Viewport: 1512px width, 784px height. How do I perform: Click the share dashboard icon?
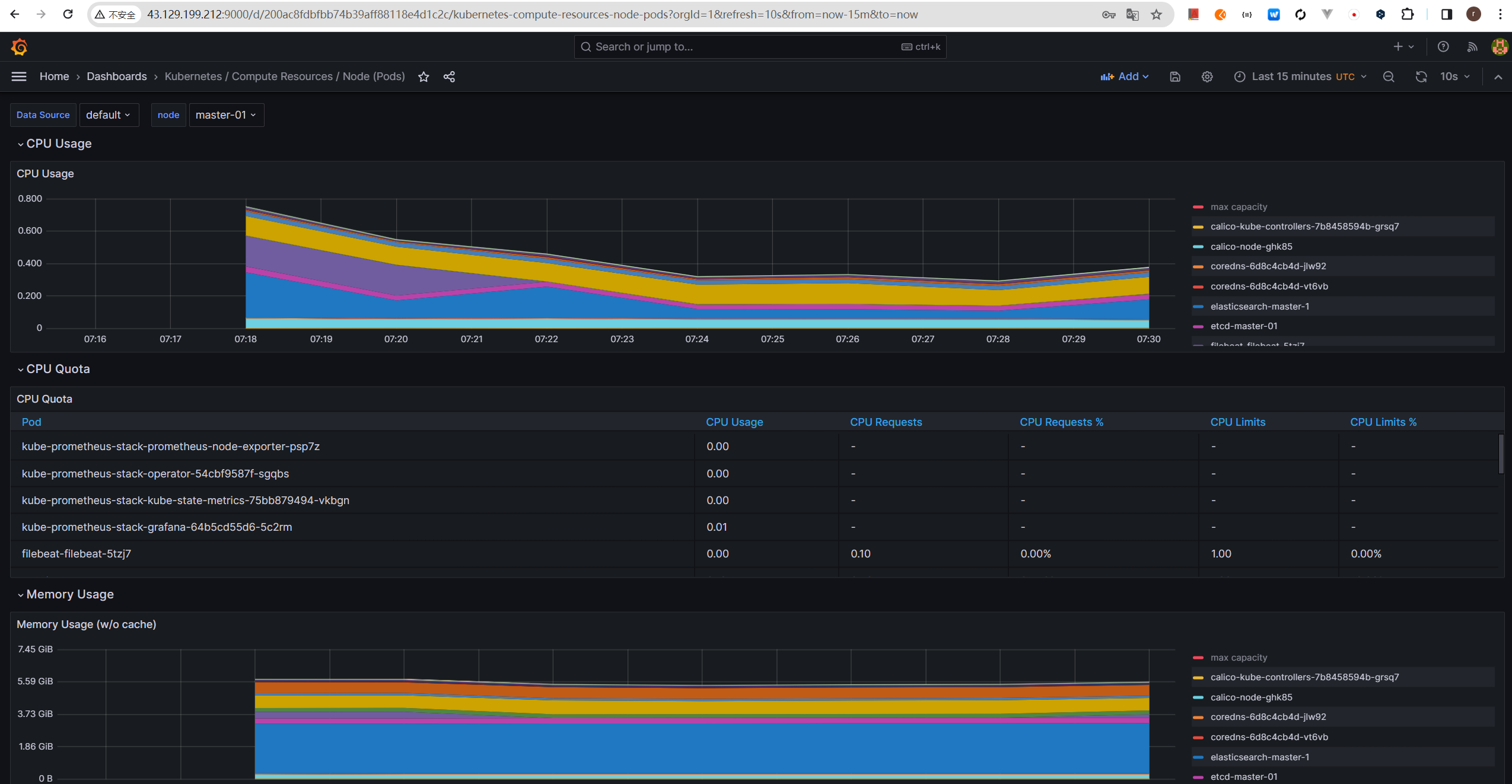[x=449, y=77]
